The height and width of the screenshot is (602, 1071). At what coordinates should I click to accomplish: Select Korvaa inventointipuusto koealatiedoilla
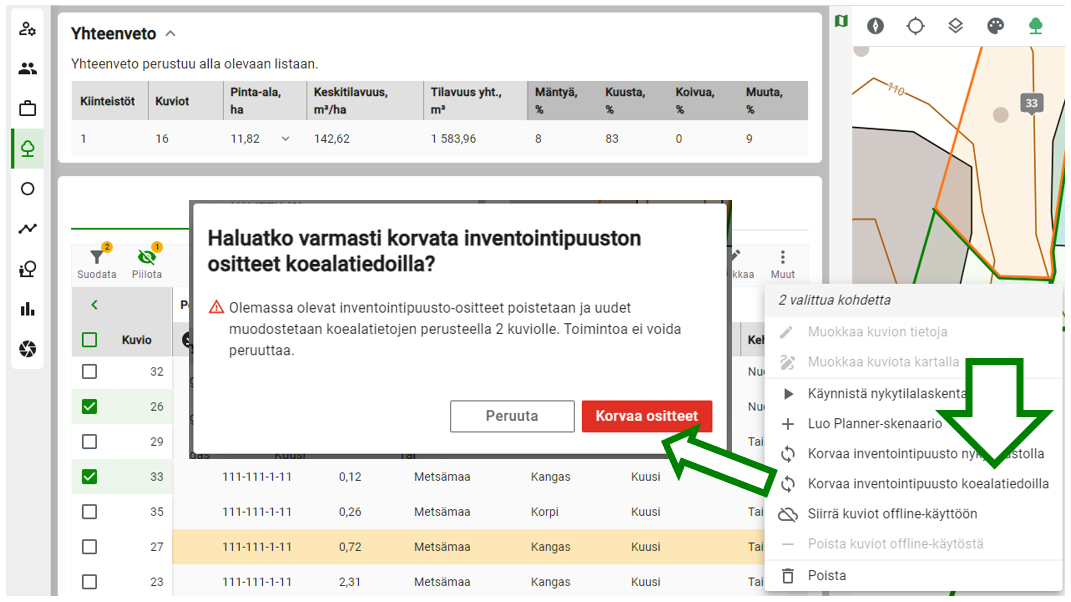[x=928, y=484]
